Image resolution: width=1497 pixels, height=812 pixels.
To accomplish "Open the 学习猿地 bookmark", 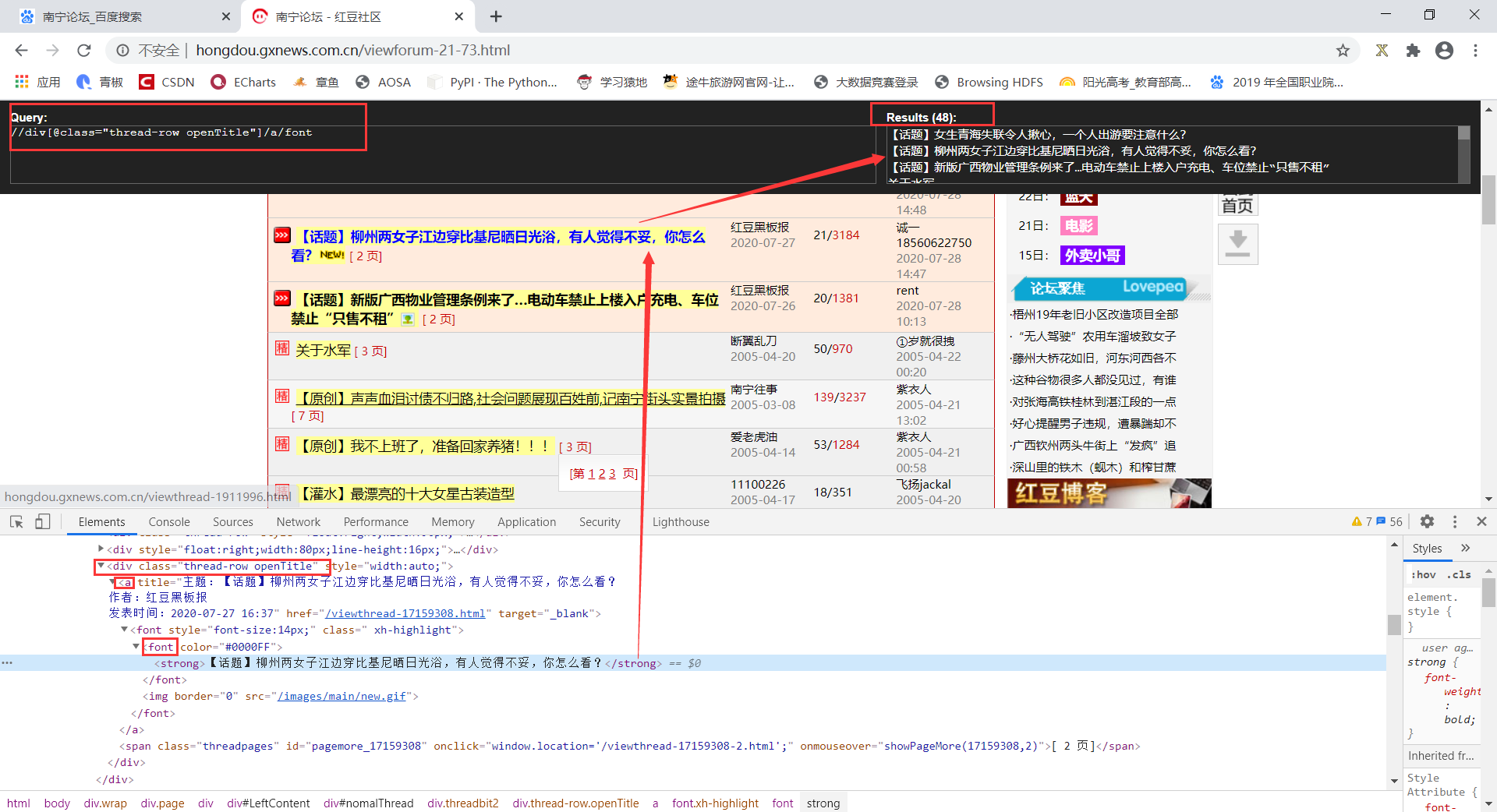I will coord(612,82).
